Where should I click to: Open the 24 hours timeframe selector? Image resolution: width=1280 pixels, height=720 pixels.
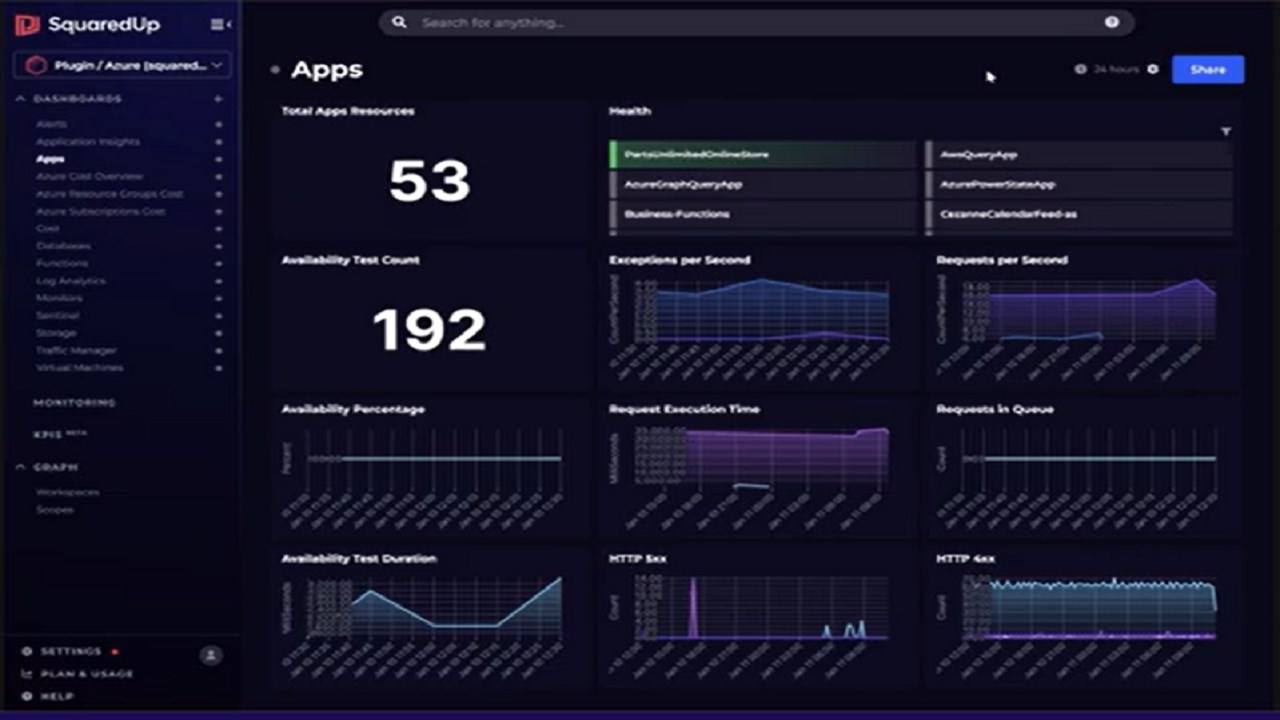coord(1108,69)
